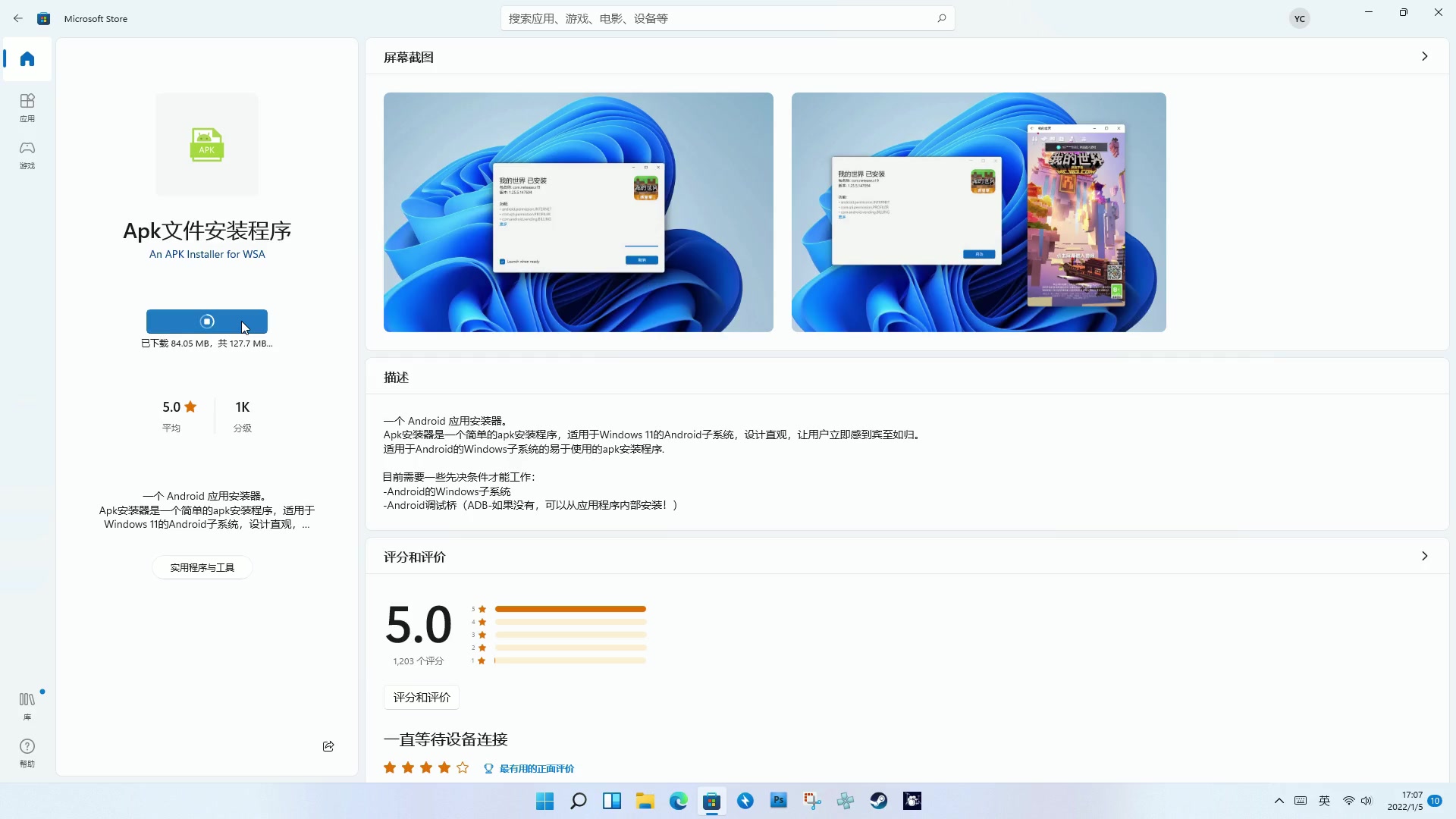Open the Widgets taskbar icon
Screen dimensions: 1456x819
coord(612,801)
